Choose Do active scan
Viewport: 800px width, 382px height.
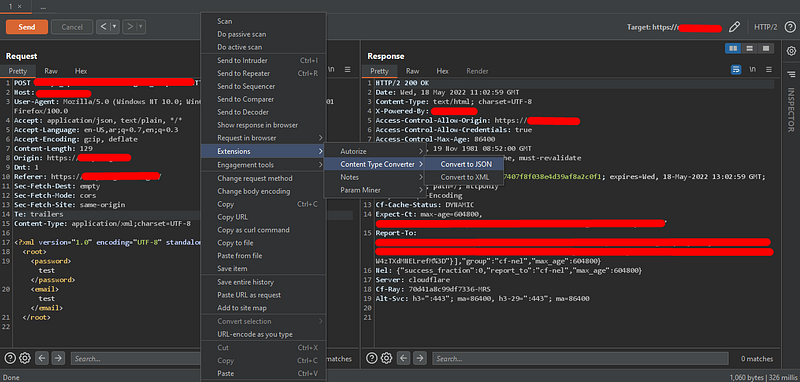263,47
